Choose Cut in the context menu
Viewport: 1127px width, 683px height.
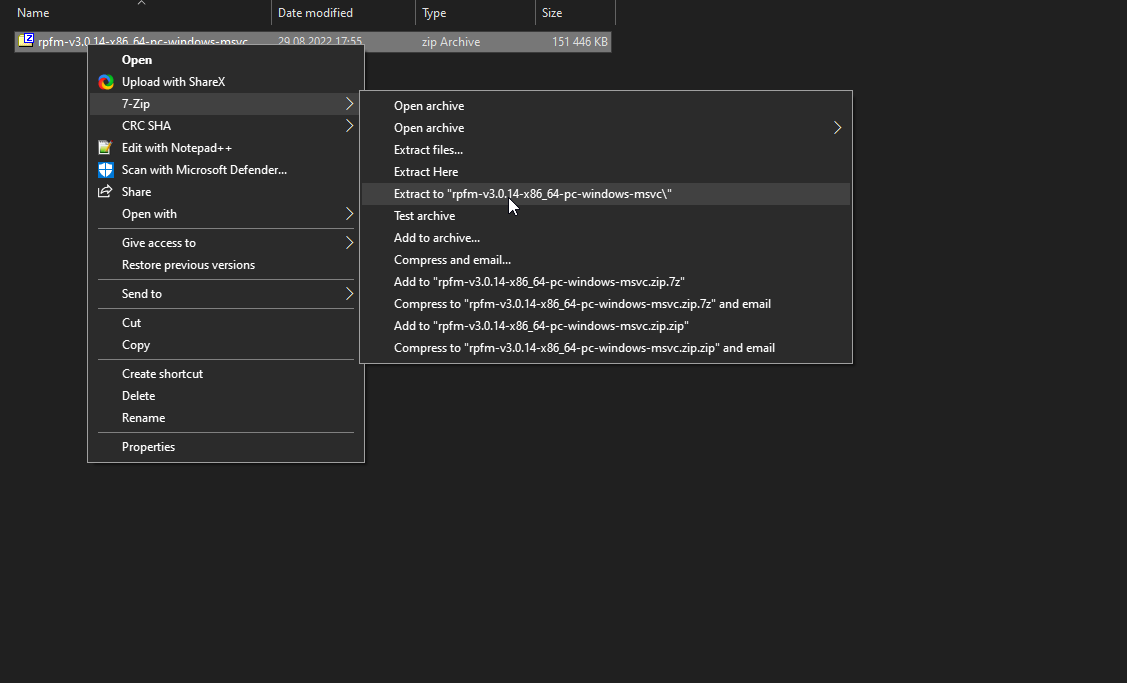coord(226,323)
